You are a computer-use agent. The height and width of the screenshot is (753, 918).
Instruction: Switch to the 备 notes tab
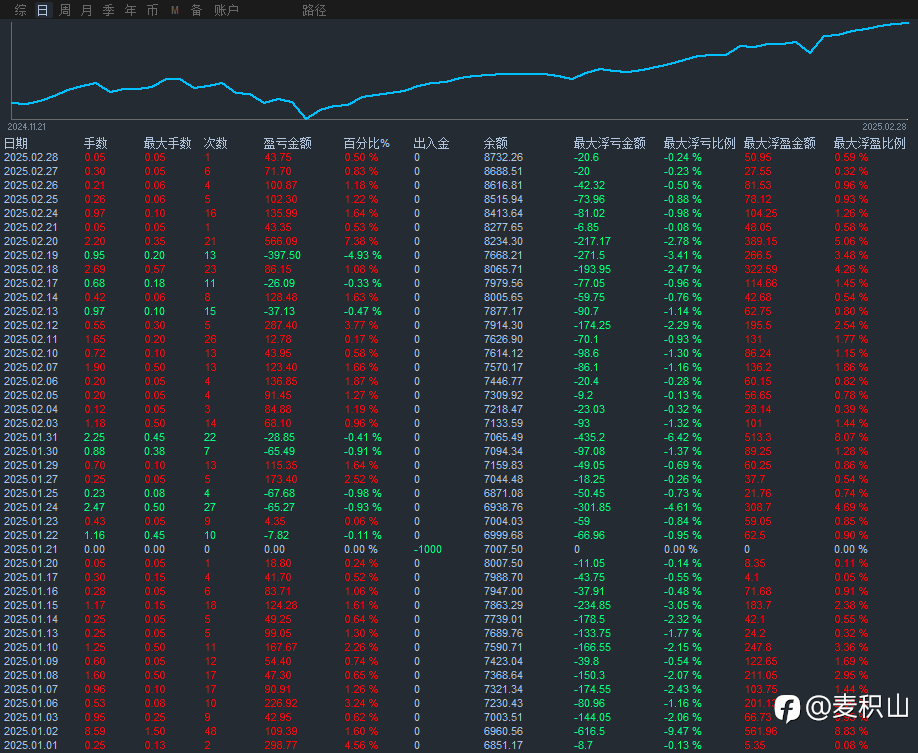196,10
